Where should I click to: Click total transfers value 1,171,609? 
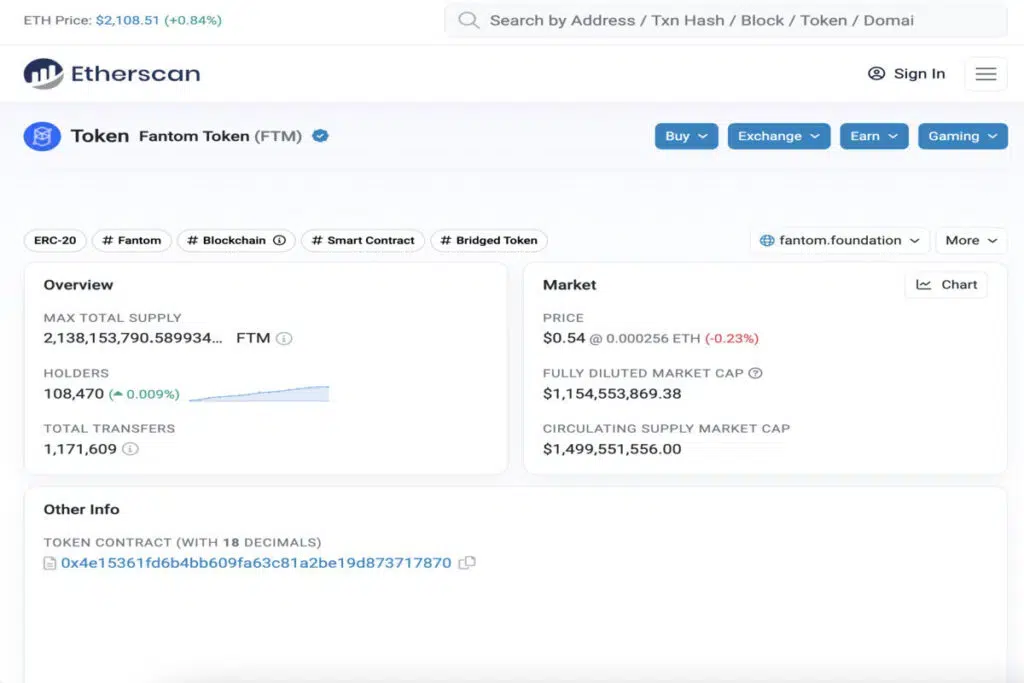80,449
